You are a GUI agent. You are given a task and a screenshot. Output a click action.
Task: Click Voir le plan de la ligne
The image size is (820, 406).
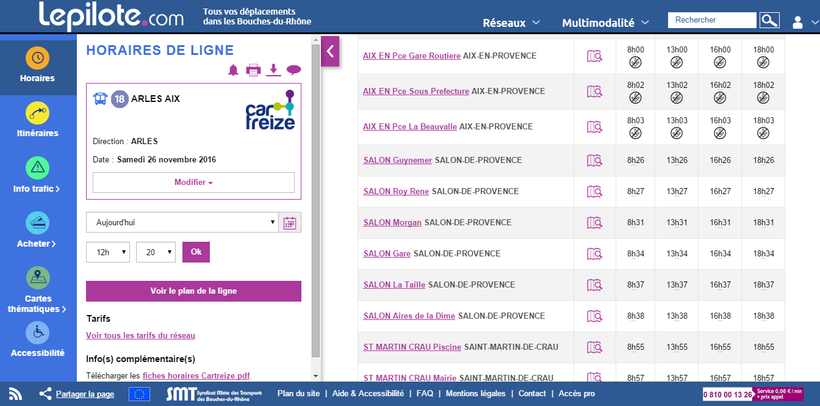[x=193, y=291]
